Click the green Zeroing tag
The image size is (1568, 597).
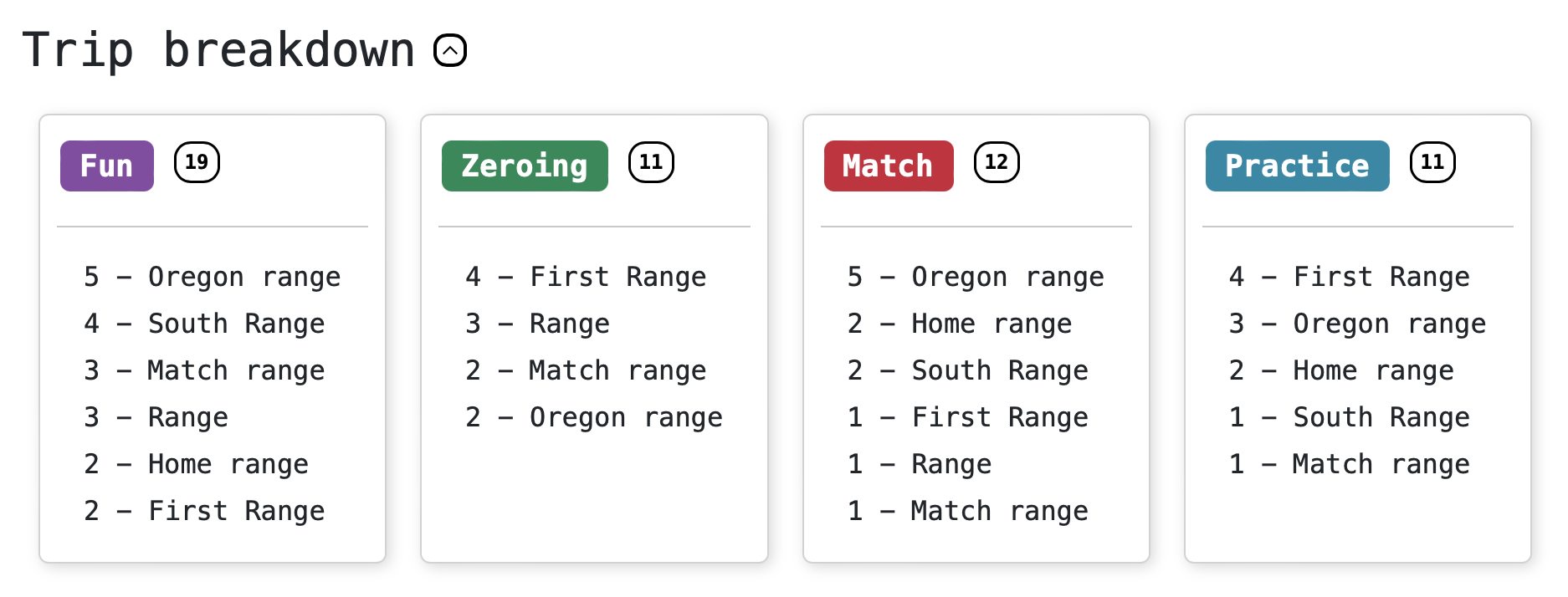point(525,166)
